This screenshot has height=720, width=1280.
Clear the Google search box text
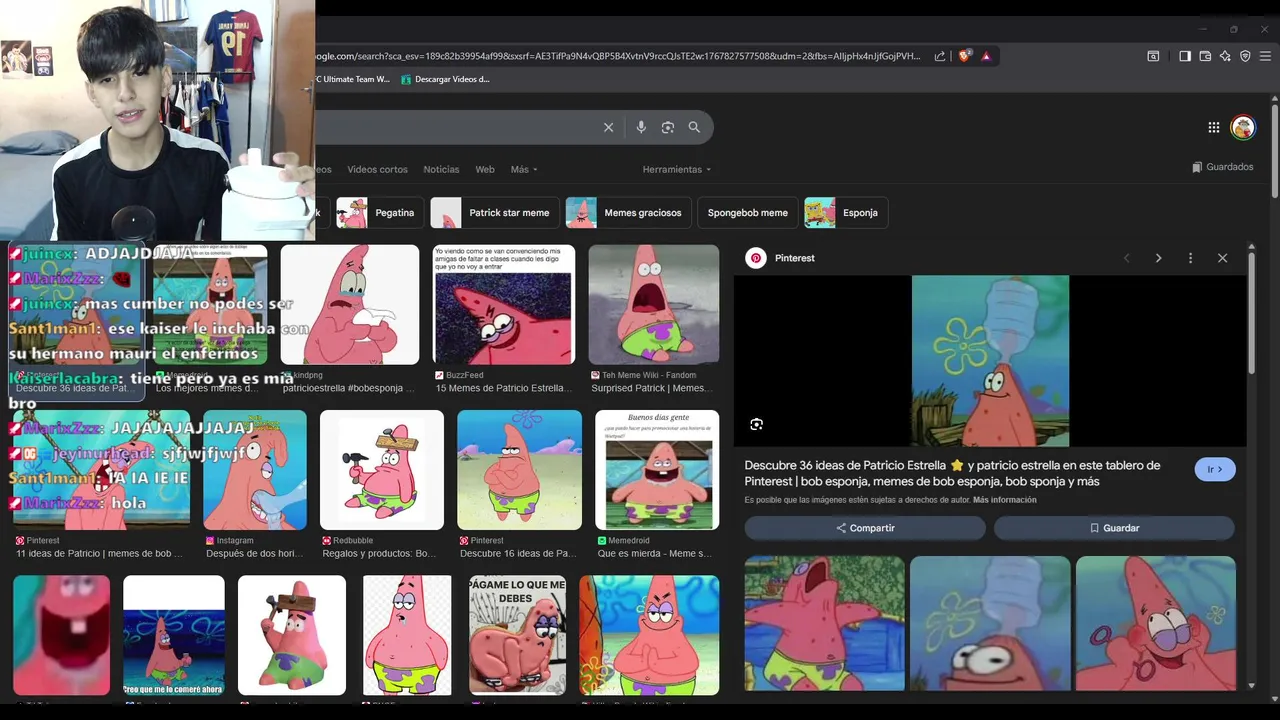pyautogui.click(x=608, y=127)
